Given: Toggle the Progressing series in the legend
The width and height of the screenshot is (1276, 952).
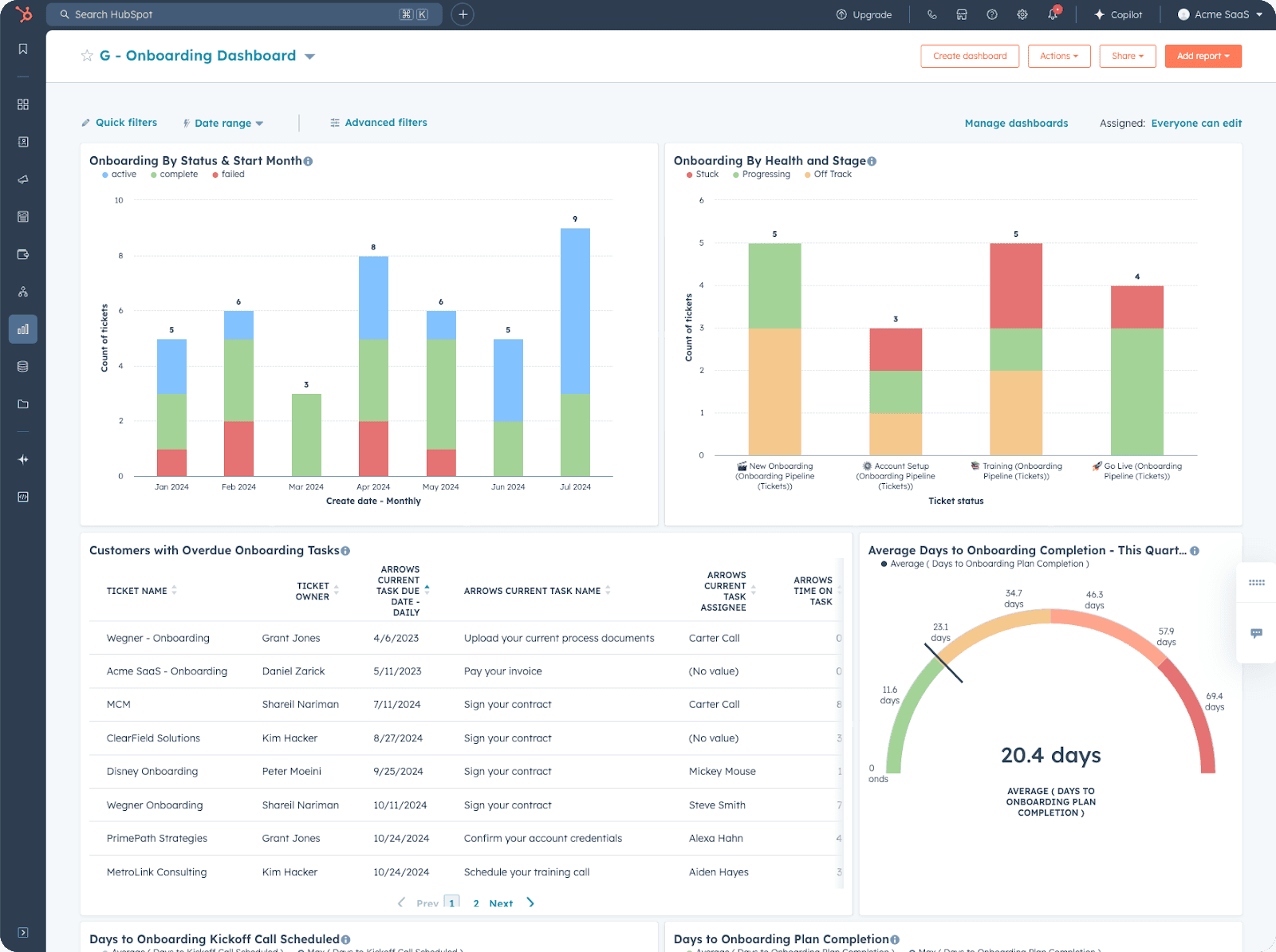Looking at the screenshot, I should coord(762,175).
